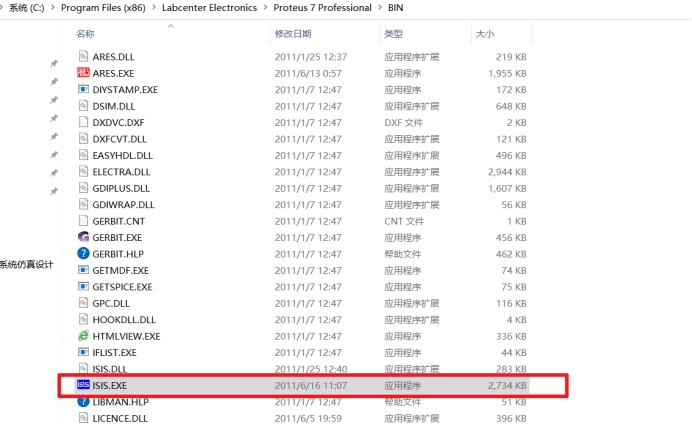
Task: Click the GDIPLUS.DLL file icon
Action: pos(83,187)
